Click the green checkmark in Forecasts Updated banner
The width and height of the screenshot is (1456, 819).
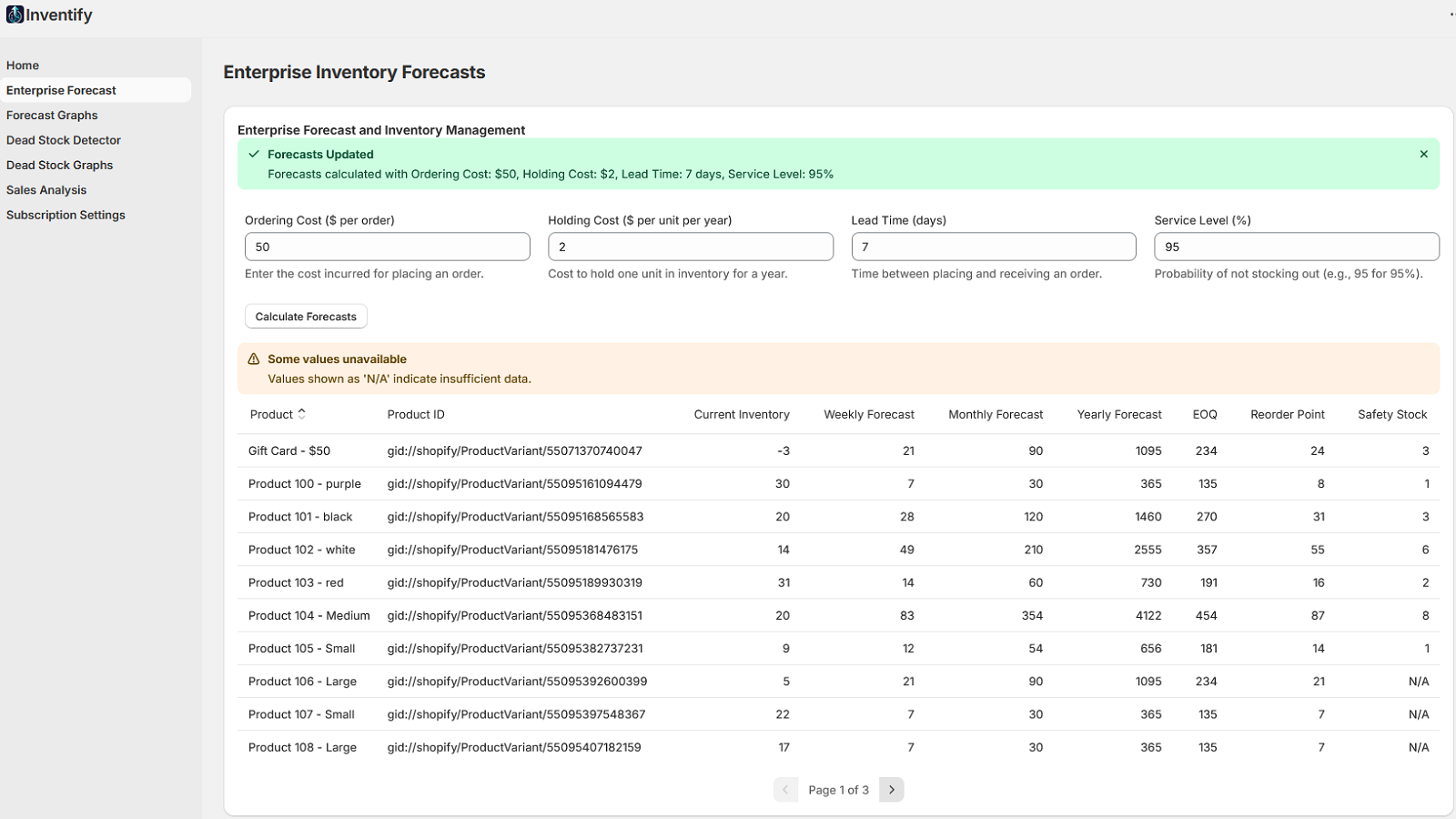tap(254, 154)
